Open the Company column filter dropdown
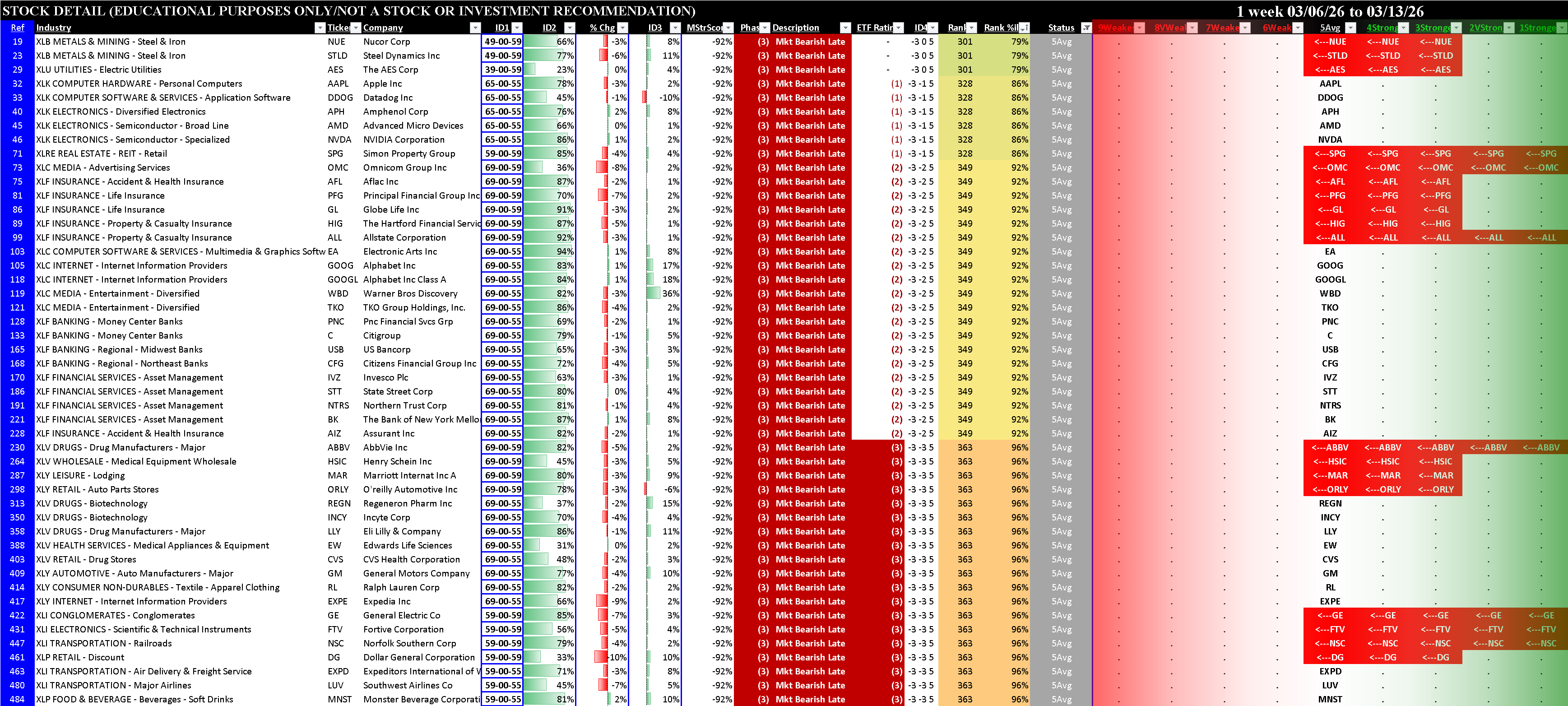 [475, 28]
